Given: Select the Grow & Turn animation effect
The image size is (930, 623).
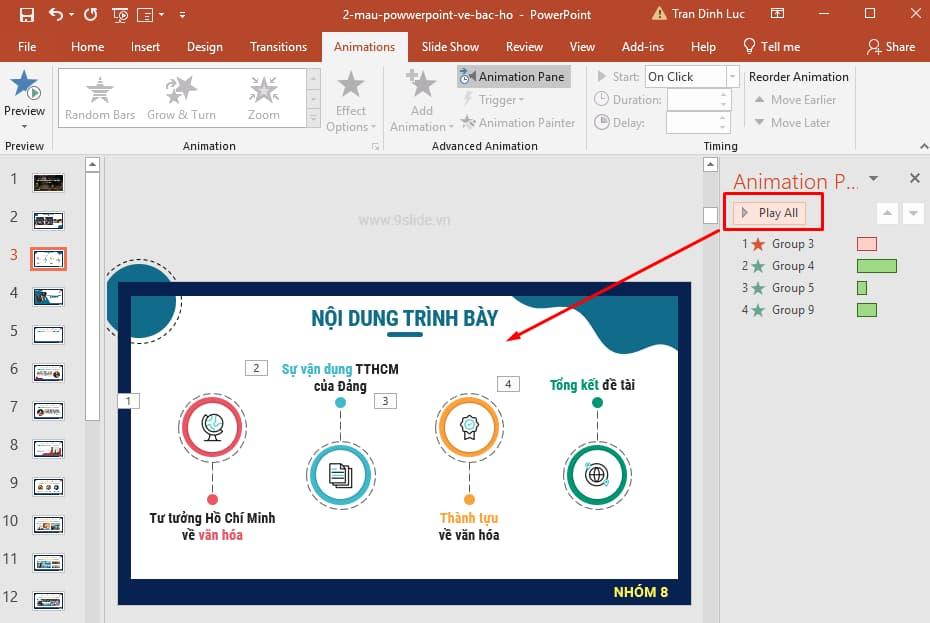Looking at the screenshot, I should [x=181, y=95].
